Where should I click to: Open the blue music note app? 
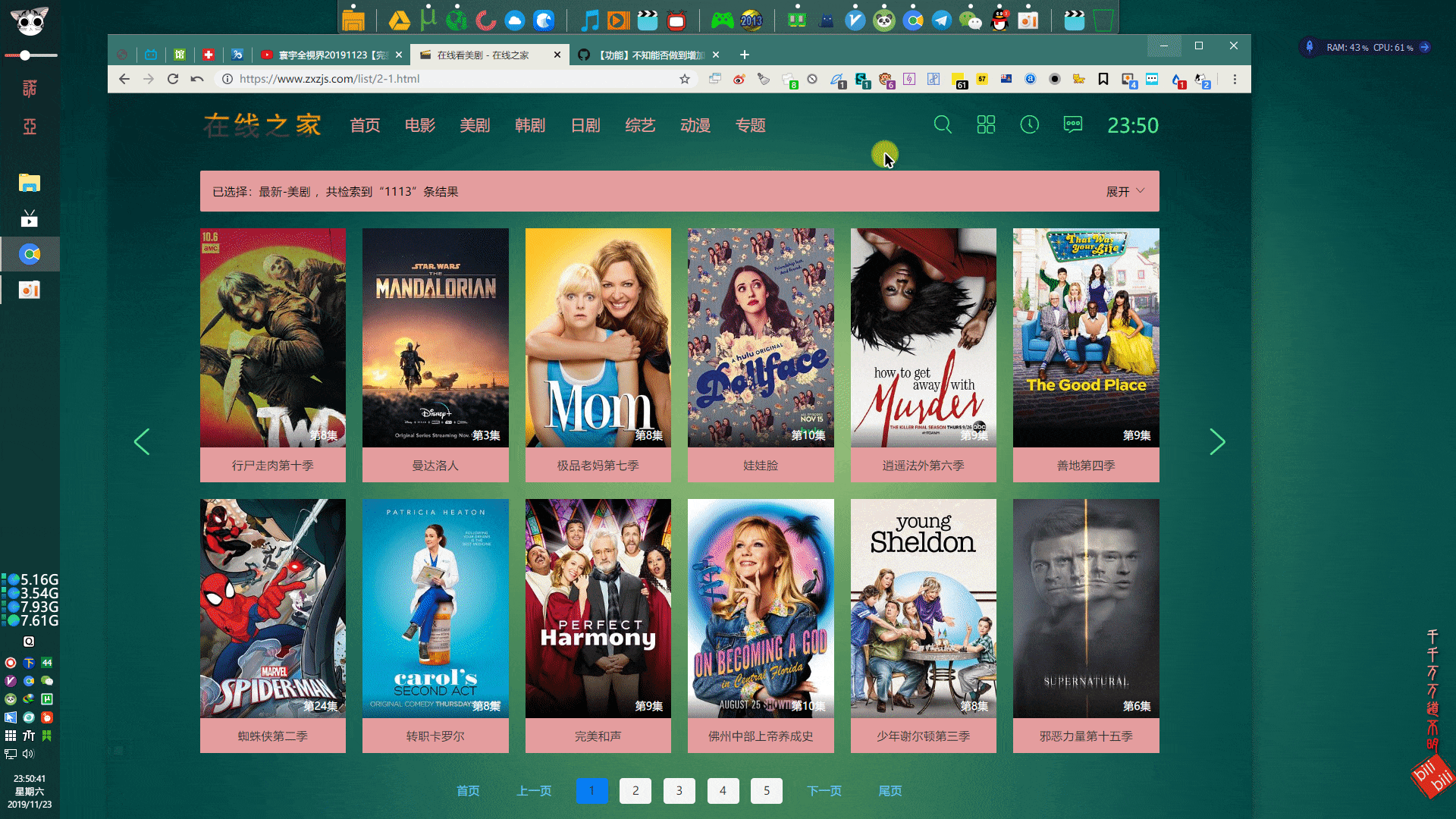[590, 20]
